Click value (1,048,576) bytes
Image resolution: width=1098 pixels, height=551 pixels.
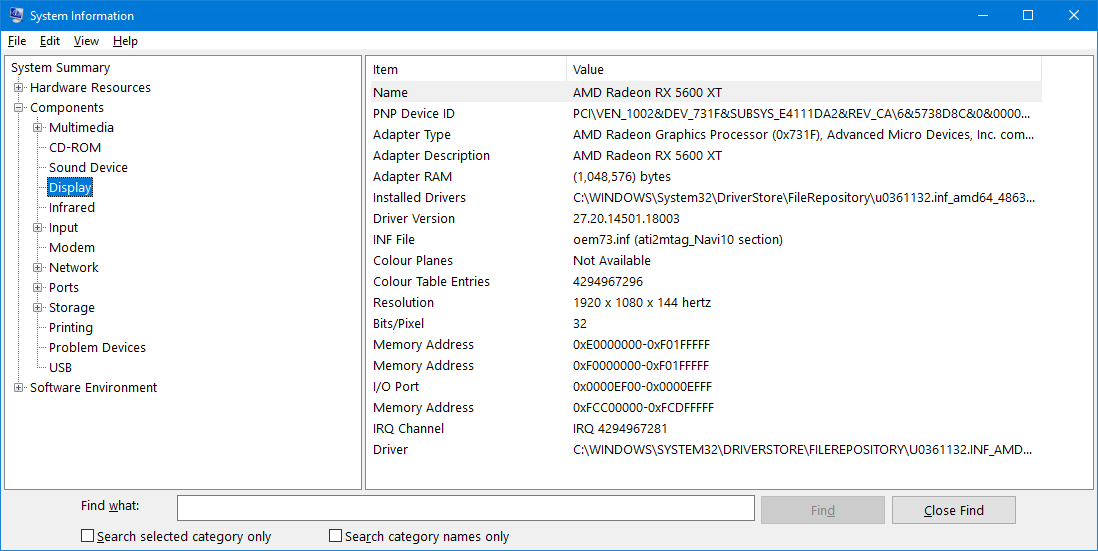[x=622, y=176]
